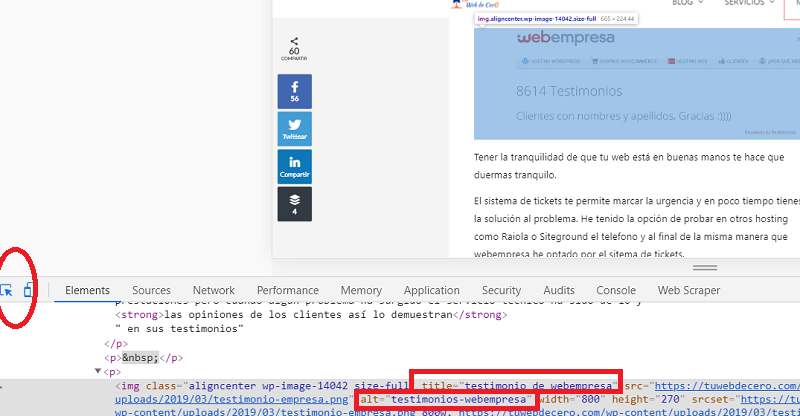Click the DevTools panel resize handle
The width and height of the screenshot is (800, 416).
click(x=705, y=267)
